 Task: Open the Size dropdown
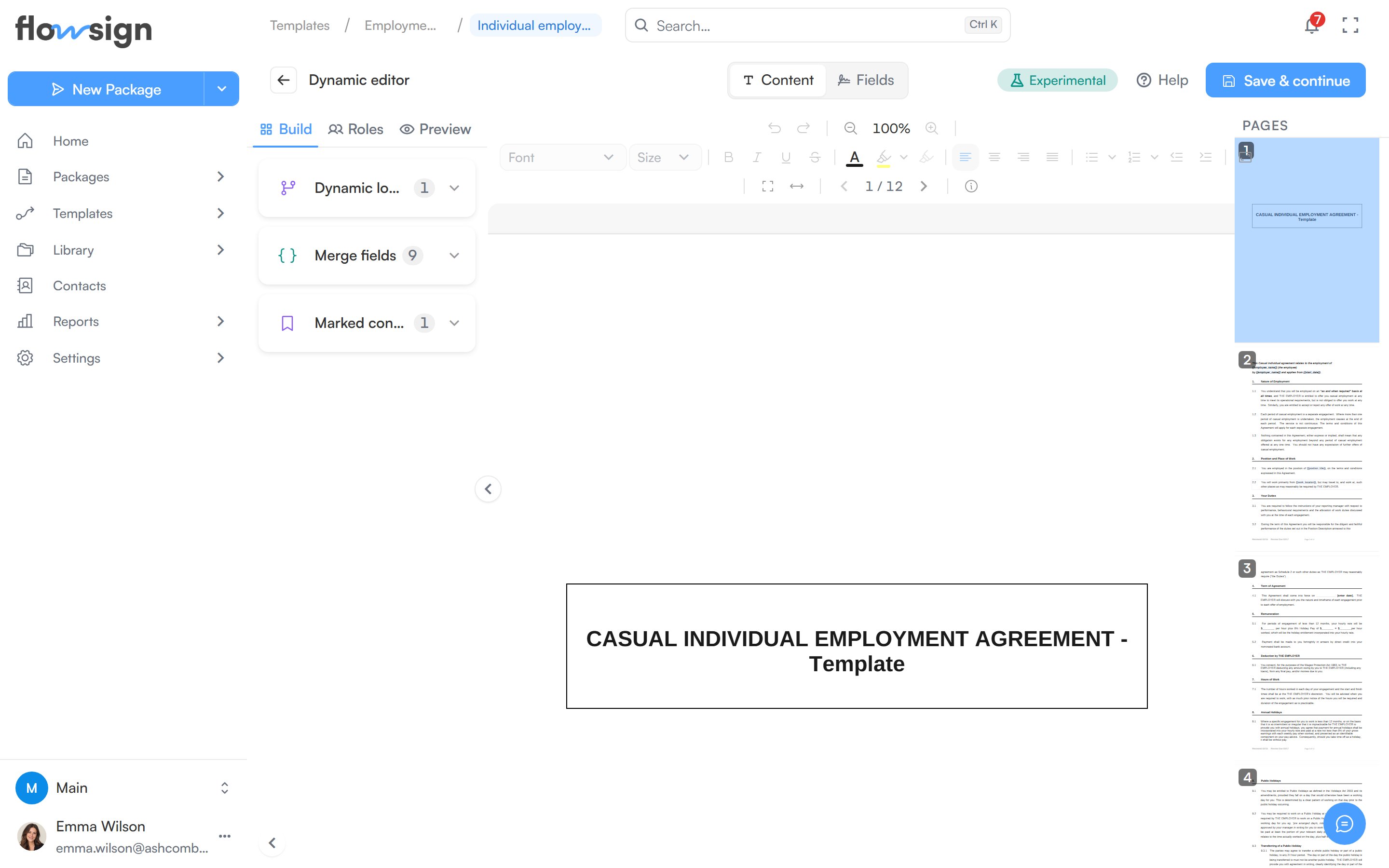(x=665, y=157)
